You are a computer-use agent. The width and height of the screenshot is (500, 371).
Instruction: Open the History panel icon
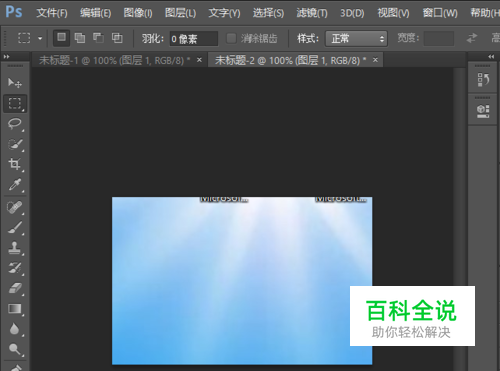coord(483,80)
